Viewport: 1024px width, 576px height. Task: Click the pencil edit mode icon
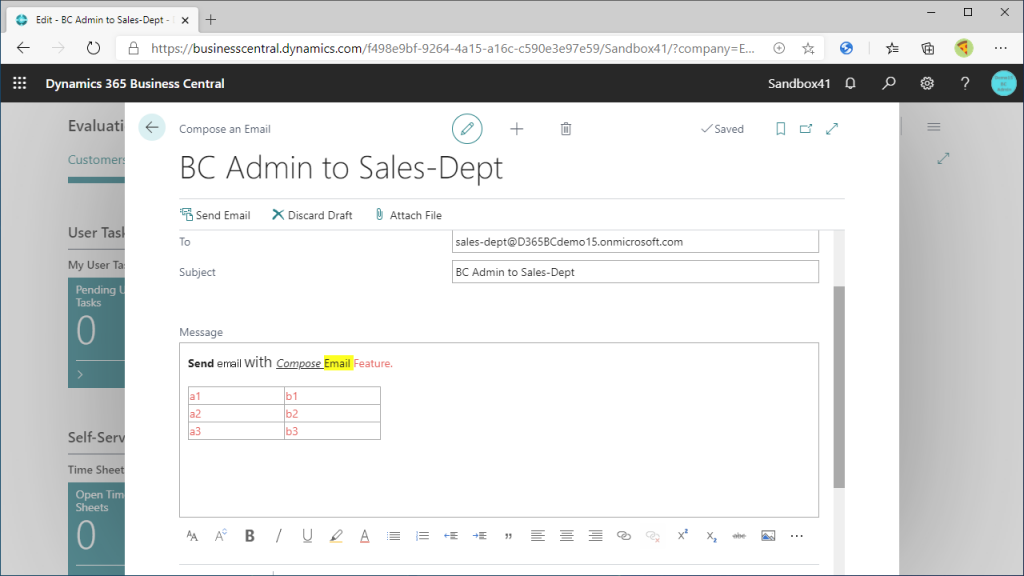(467, 129)
